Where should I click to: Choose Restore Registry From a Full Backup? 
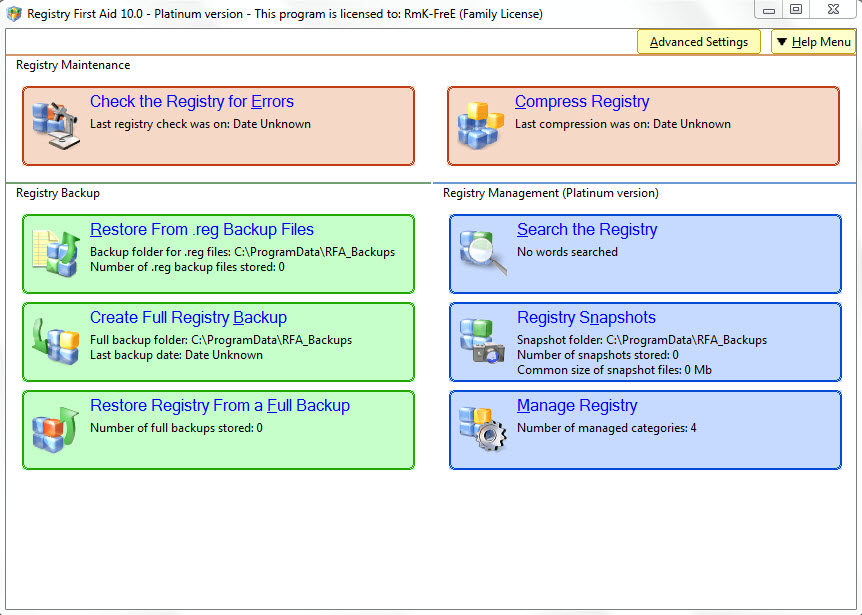pos(220,405)
